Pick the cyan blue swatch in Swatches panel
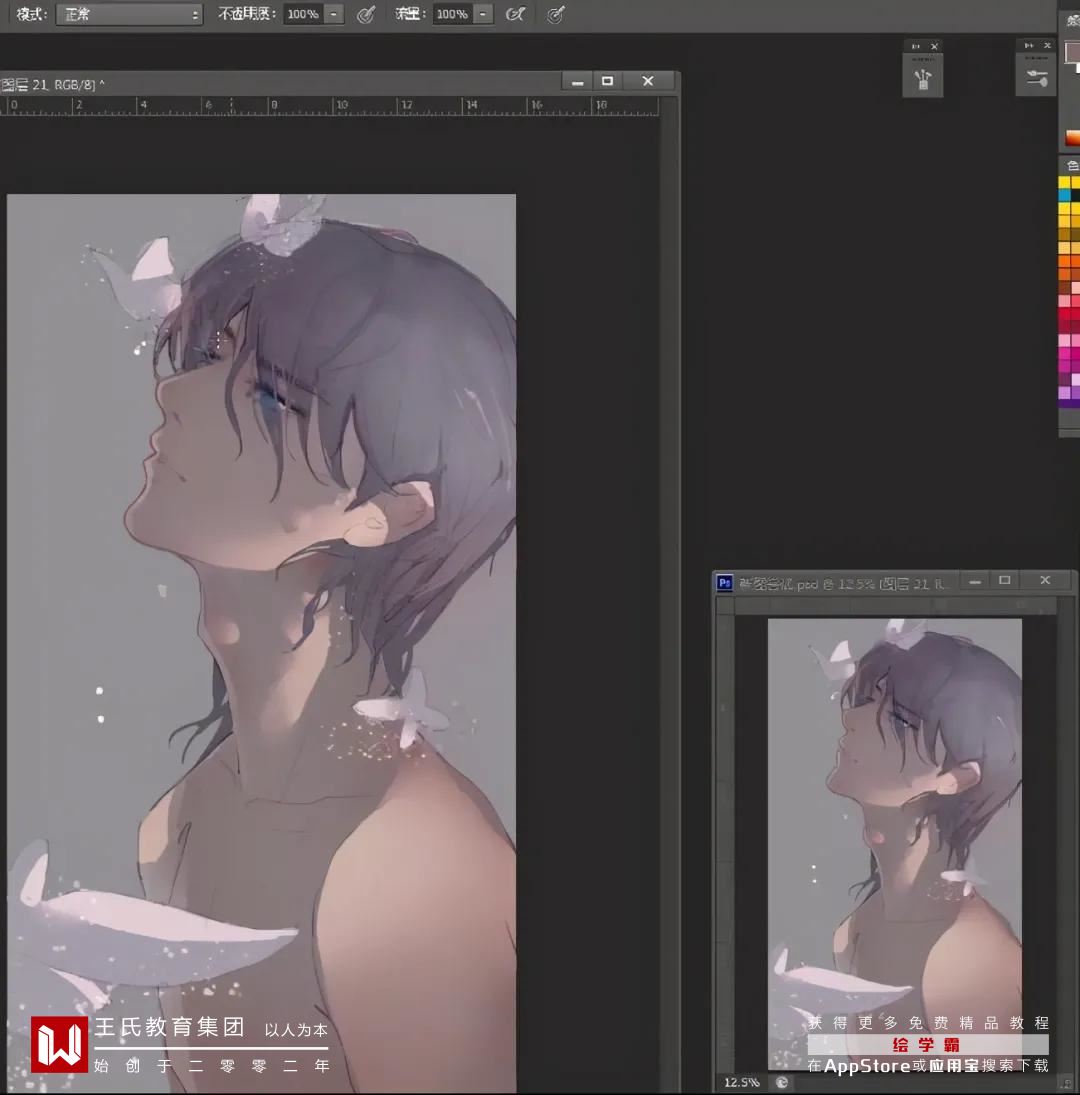The height and width of the screenshot is (1095, 1080). tap(1065, 195)
